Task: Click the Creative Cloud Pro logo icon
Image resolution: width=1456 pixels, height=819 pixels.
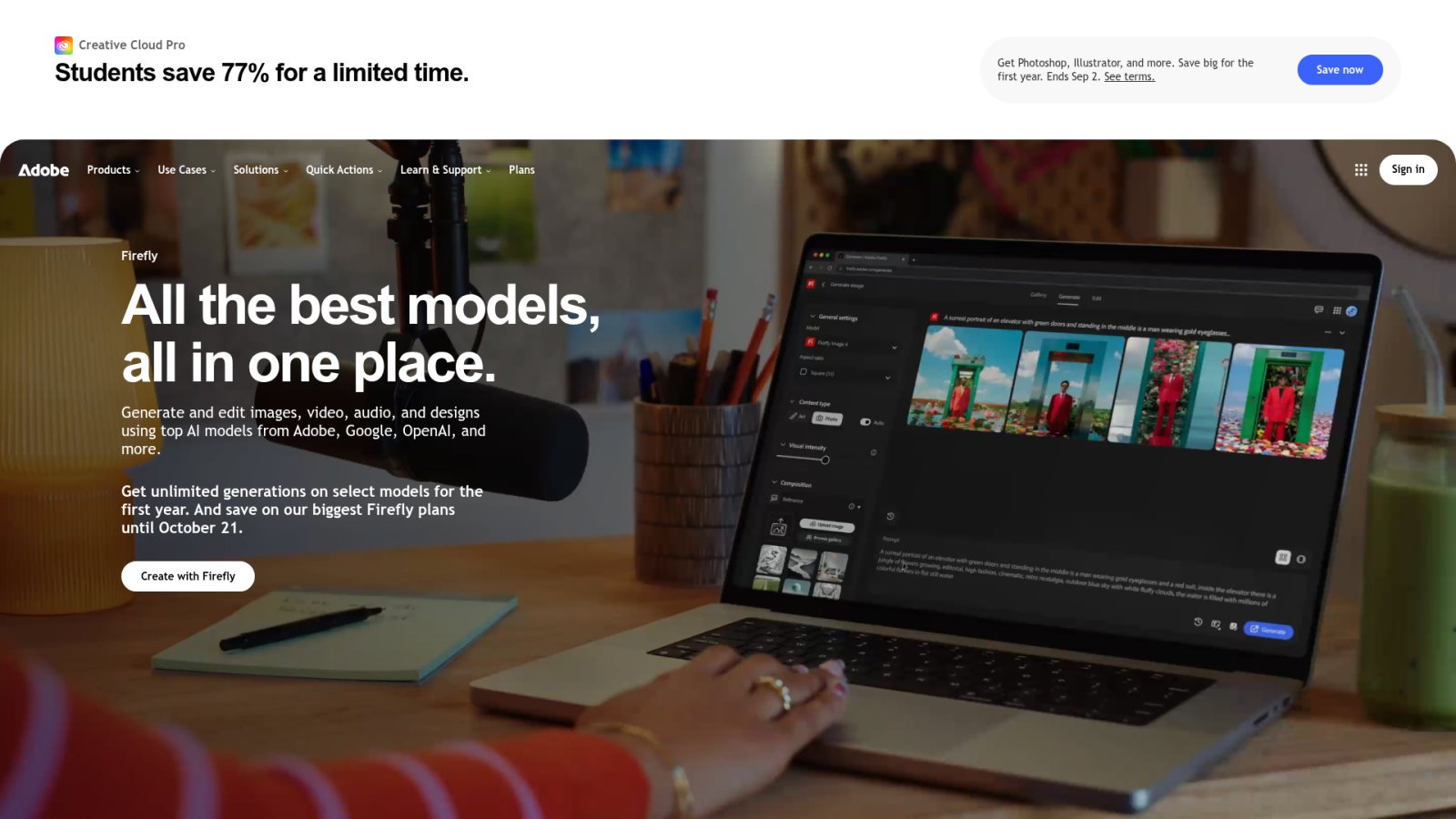Action: coord(64,45)
